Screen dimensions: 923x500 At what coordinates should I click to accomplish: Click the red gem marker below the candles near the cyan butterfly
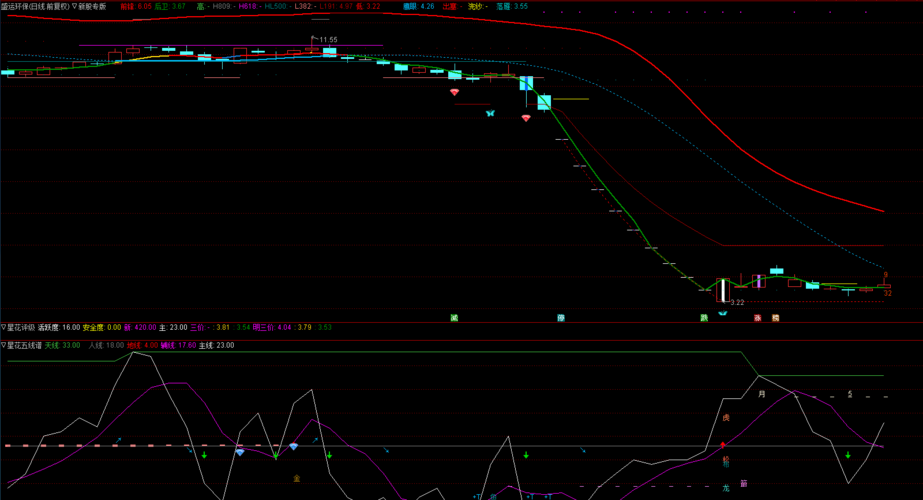click(454, 92)
